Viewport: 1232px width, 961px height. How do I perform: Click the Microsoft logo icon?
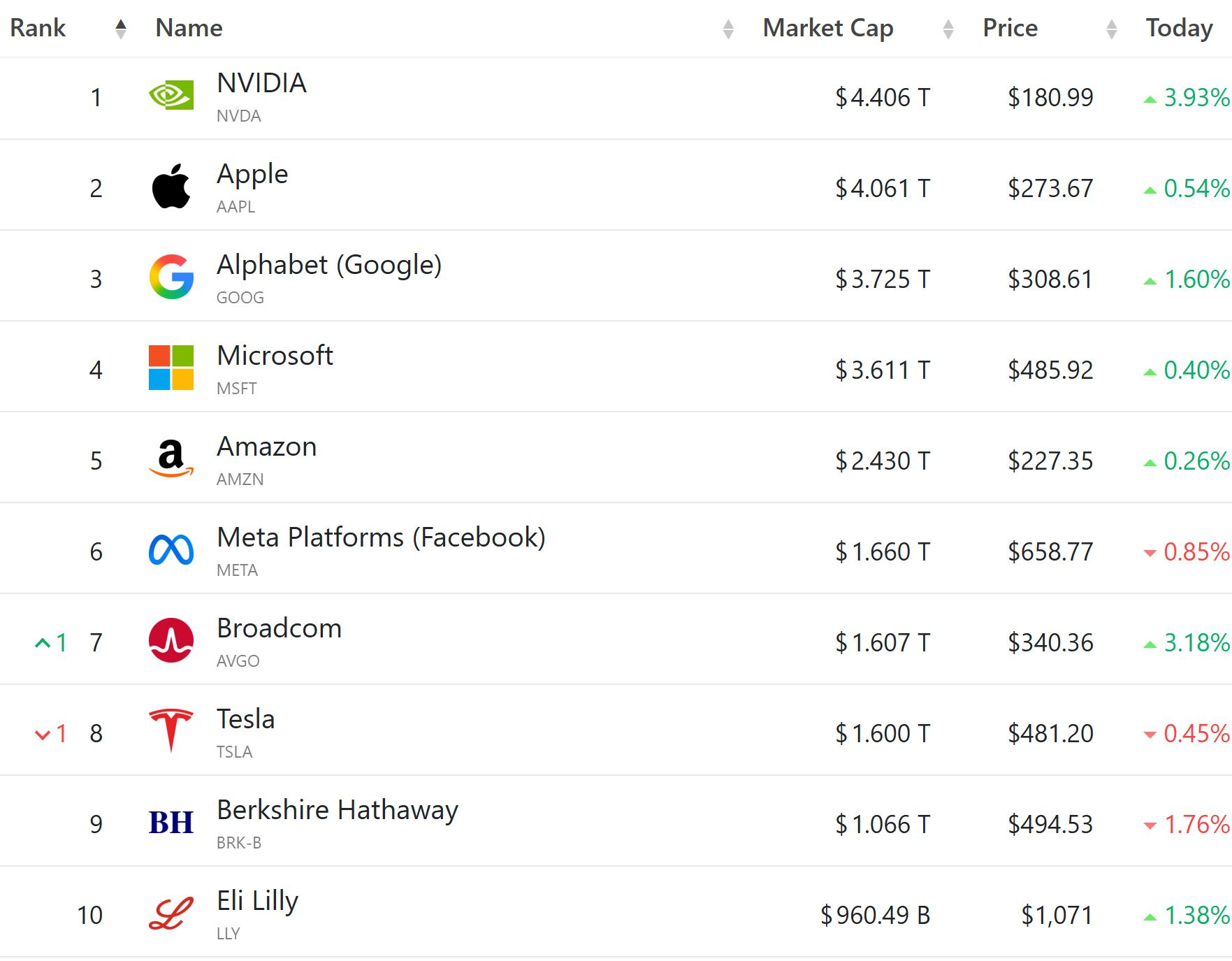pyautogui.click(x=171, y=368)
